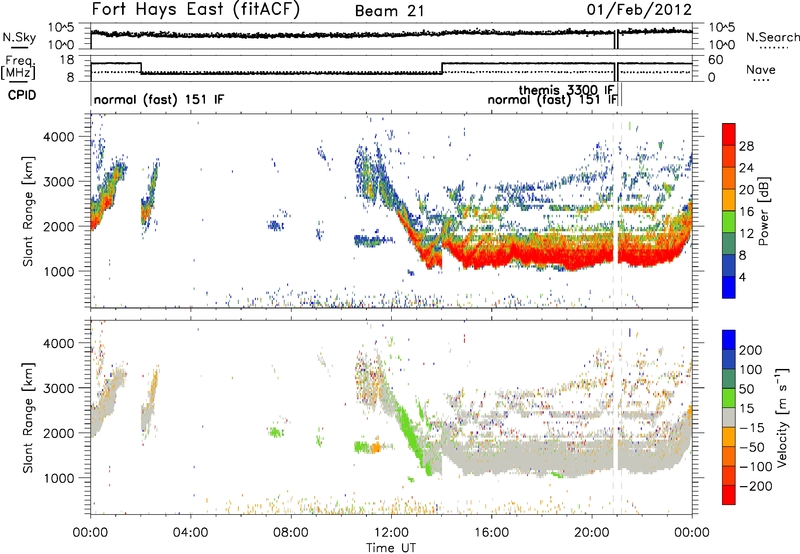
Task: Click the green velocity streak near 13:00
Action: 412,434
